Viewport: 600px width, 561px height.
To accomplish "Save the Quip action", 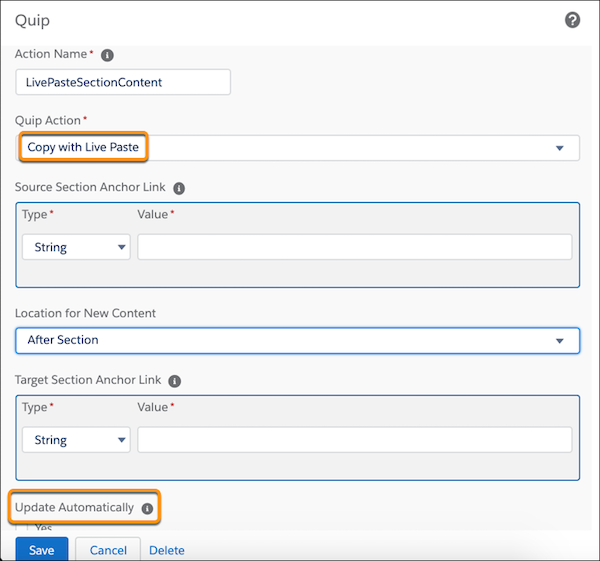I will 42,550.
